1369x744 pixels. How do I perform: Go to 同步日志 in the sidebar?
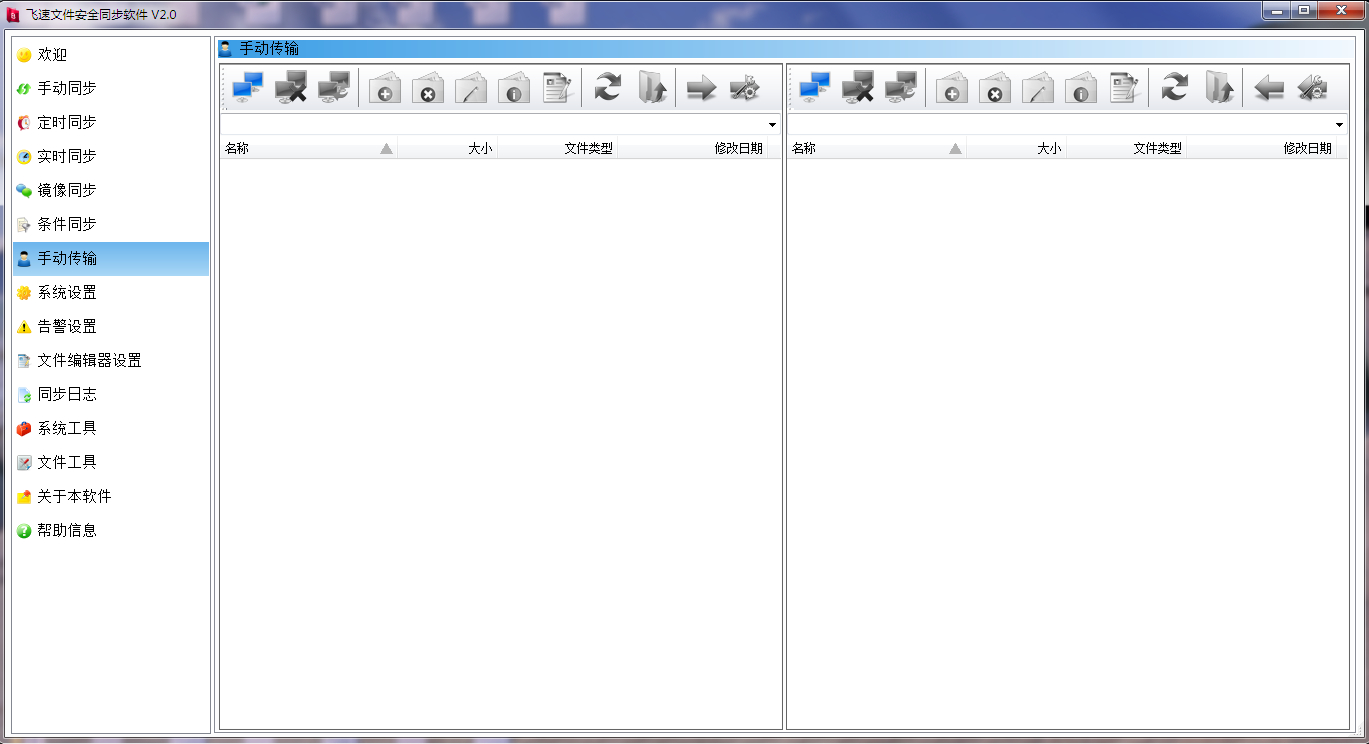click(67, 394)
